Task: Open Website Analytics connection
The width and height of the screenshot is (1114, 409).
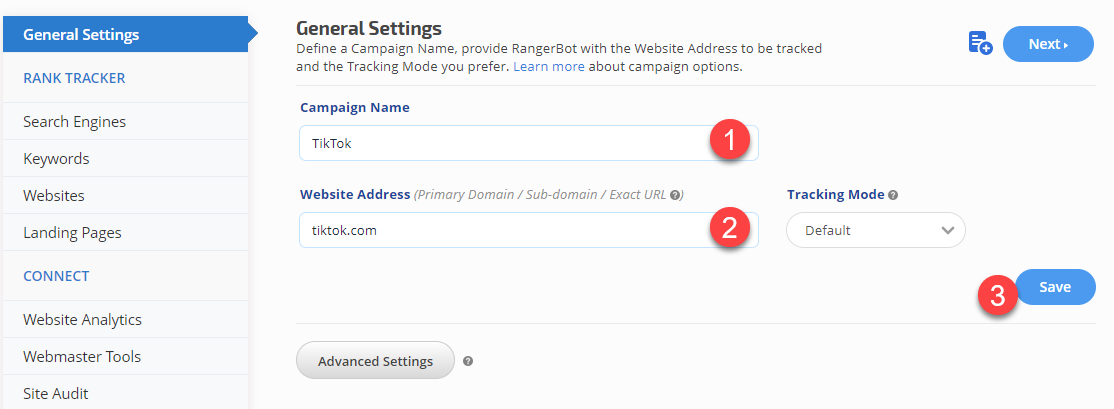Action: pyautogui.click(x=82, y=320)
